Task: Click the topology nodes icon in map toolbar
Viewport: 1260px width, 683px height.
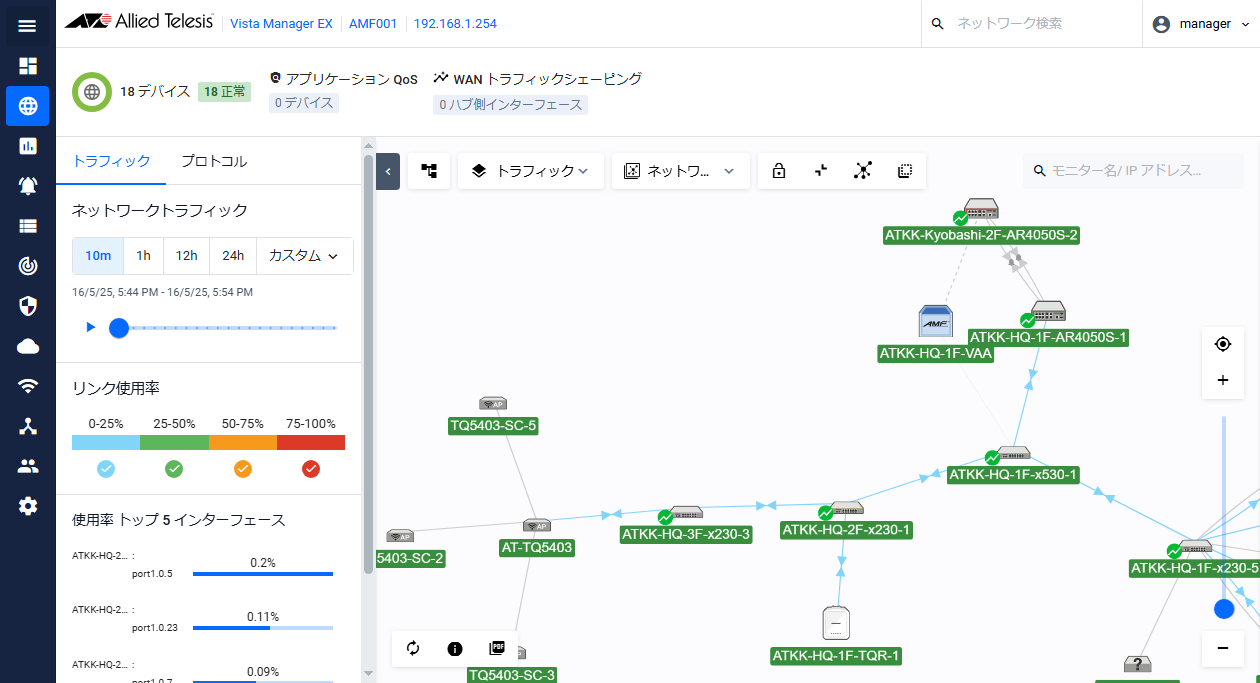Action: 863,171
